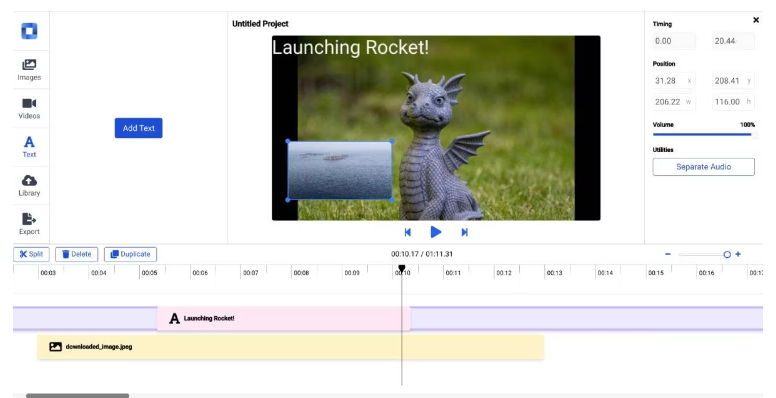776x398 pixels.
Task: Select the Launching Rocket! text clip
Action: tap(284, 318)
